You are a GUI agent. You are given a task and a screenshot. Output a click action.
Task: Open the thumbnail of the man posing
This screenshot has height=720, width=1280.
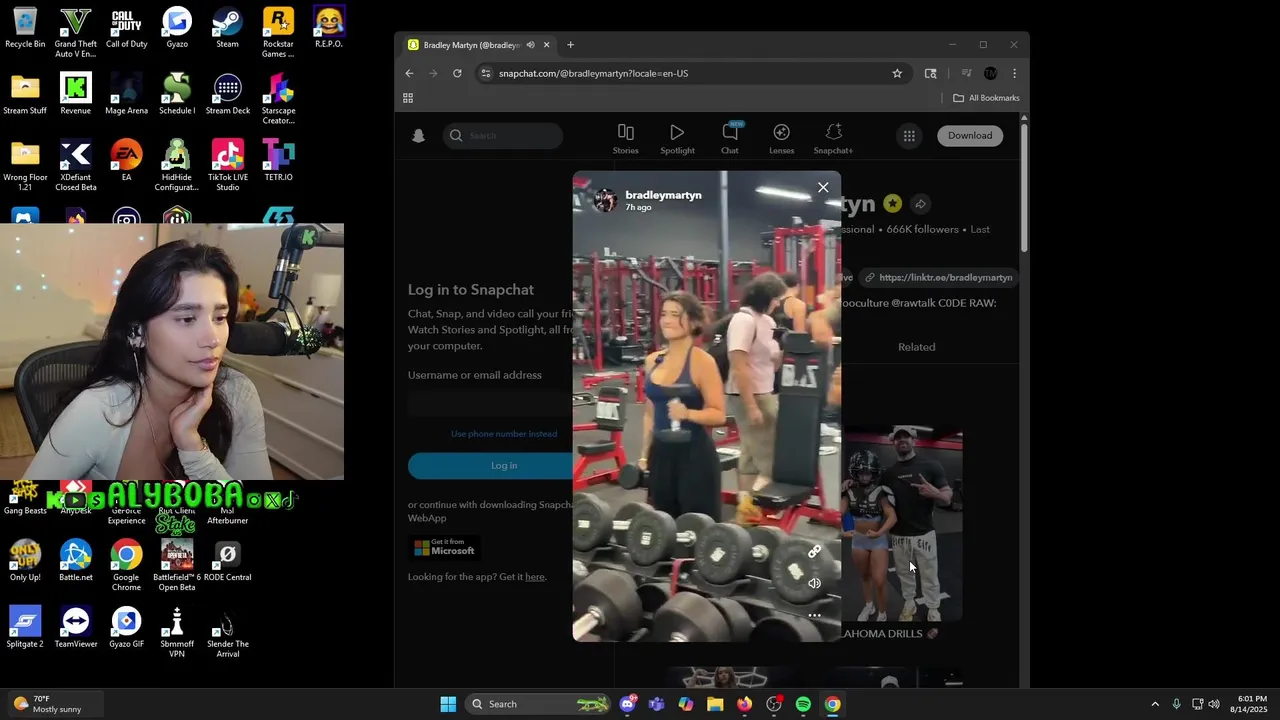click(x=903, y=525)
